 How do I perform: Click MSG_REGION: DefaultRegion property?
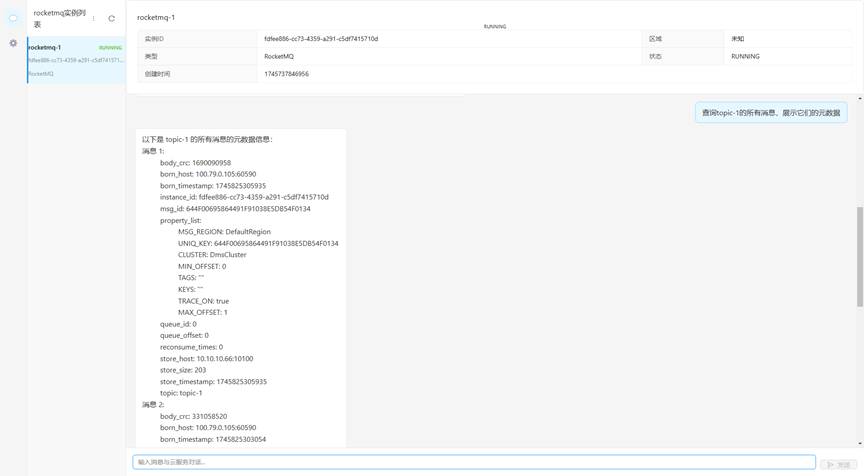click(x=224, y=232)
